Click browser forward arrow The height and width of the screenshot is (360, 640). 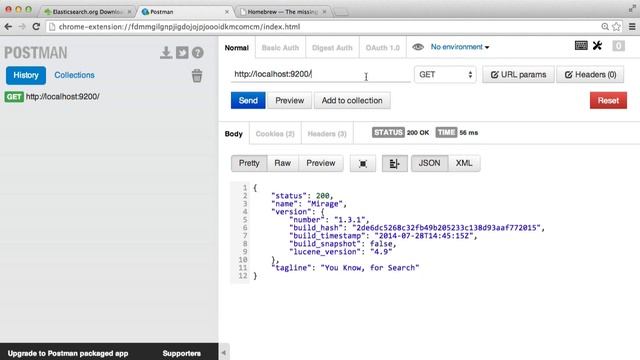(22, 27)
